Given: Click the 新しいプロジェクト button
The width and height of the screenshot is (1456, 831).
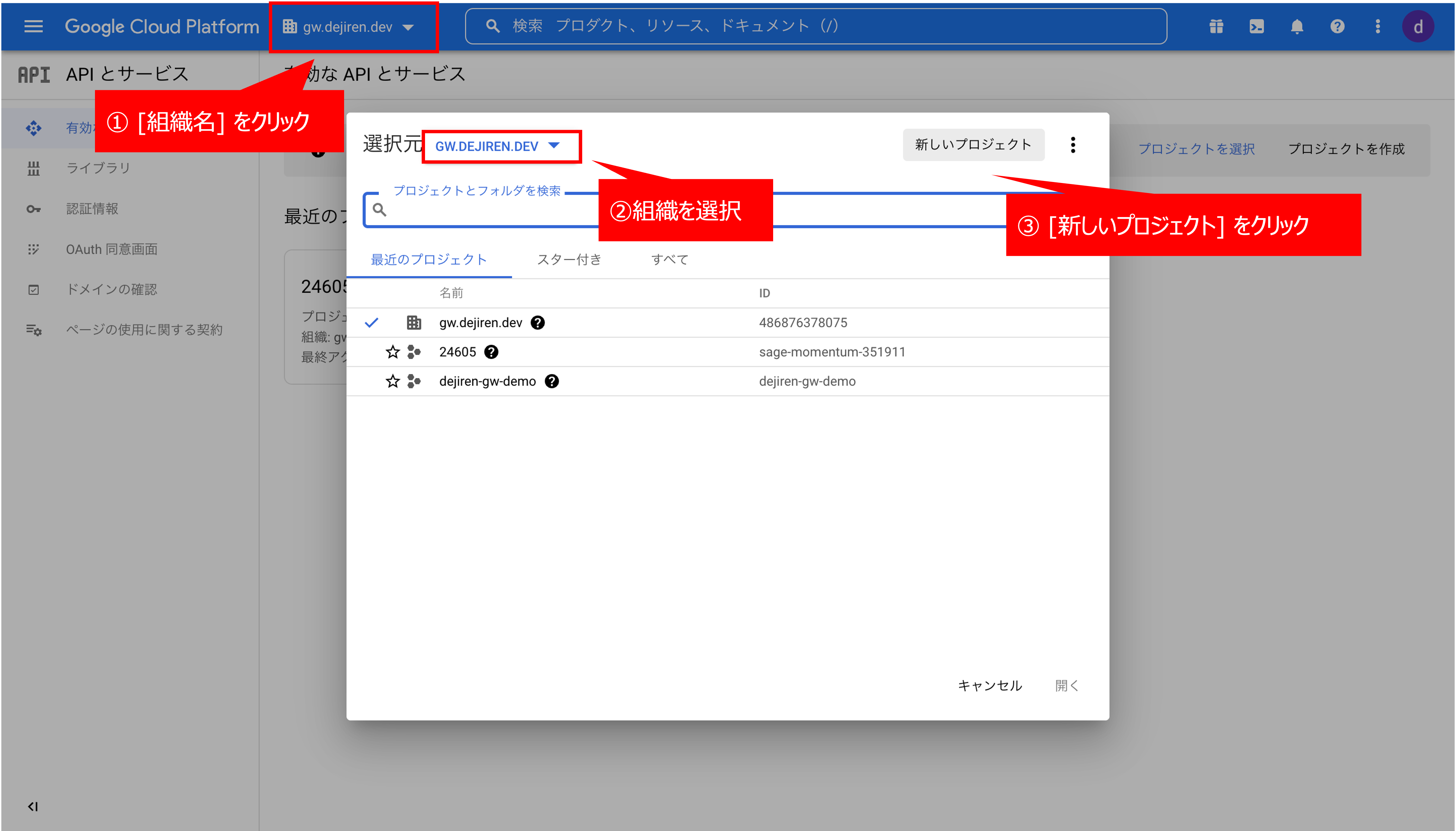Looking at the screenshot, I should (973, 145).
